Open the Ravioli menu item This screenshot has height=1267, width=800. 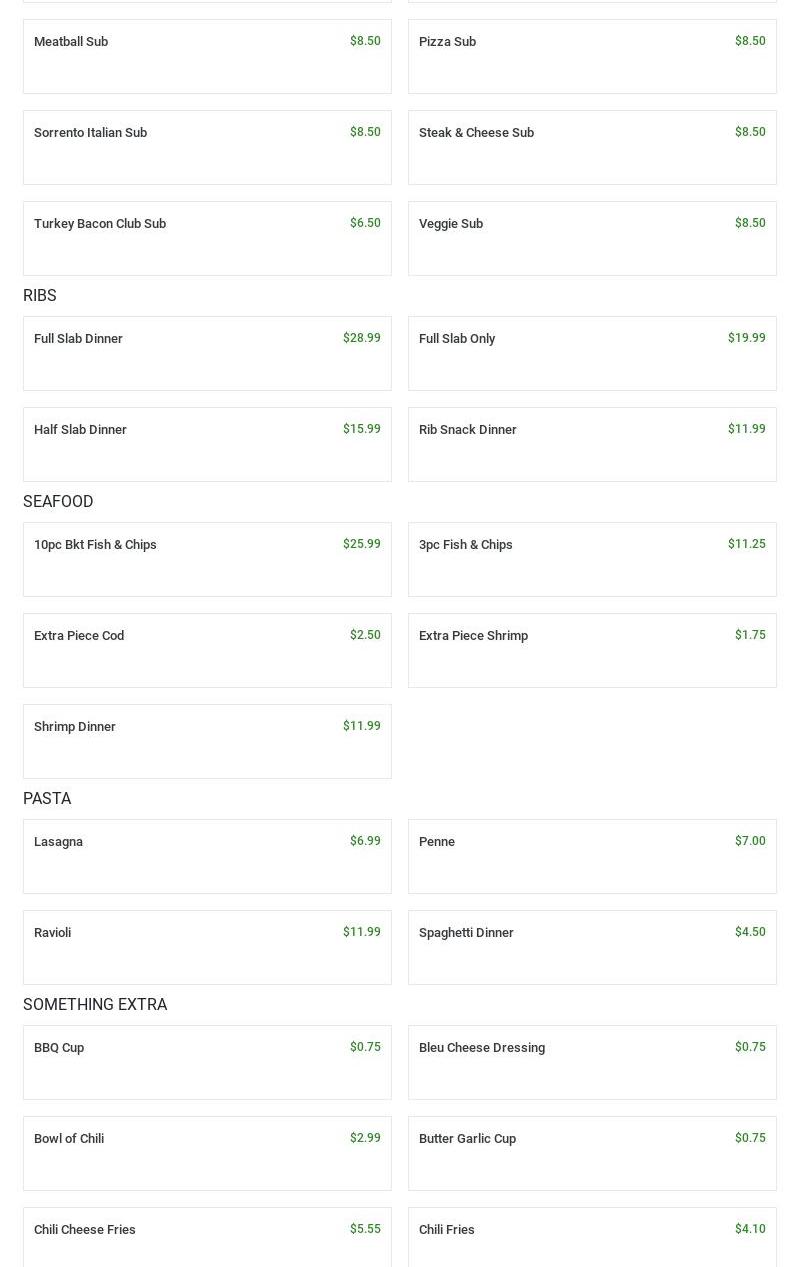(x=207, y=947)
